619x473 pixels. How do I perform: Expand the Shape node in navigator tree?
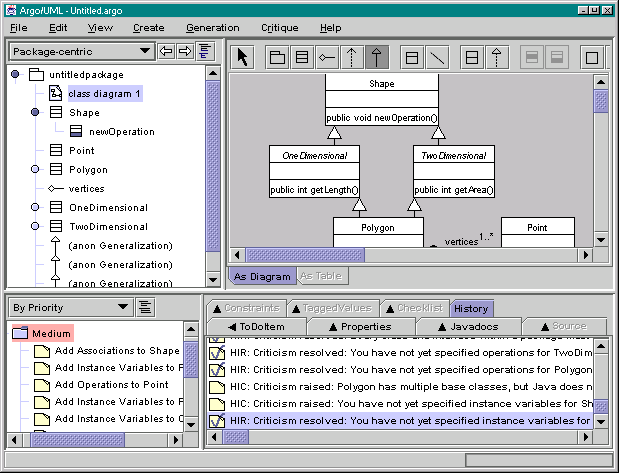pyautogui.click(x=35, y=112)
